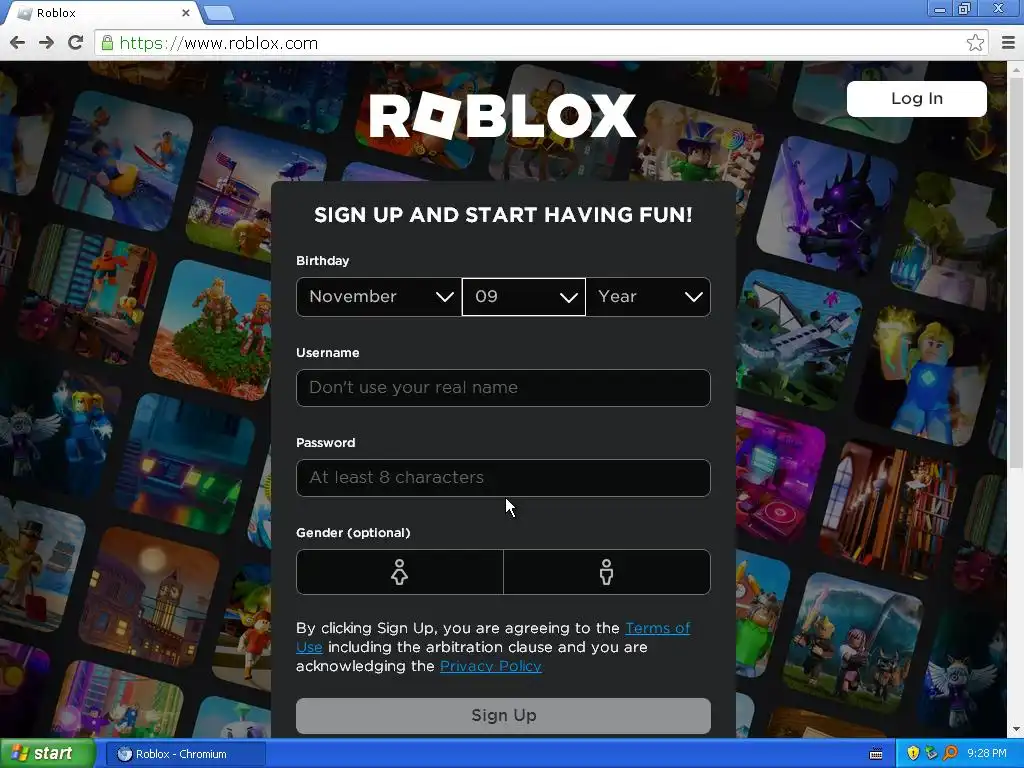Open the birthday day dropdown showing 09
The height and width of the screenshot is (768, 1024).
(x=524, y=297)
